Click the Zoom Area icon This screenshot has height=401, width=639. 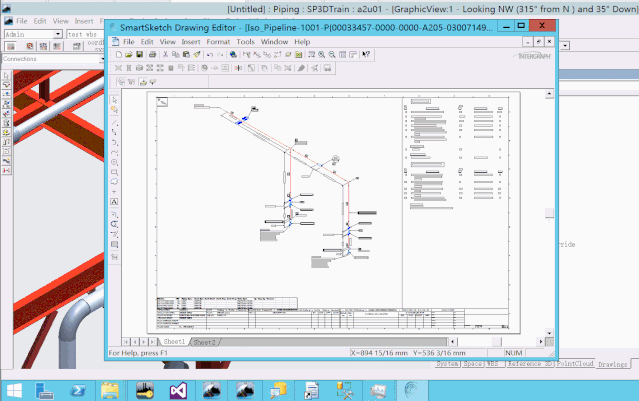(312, 55)
